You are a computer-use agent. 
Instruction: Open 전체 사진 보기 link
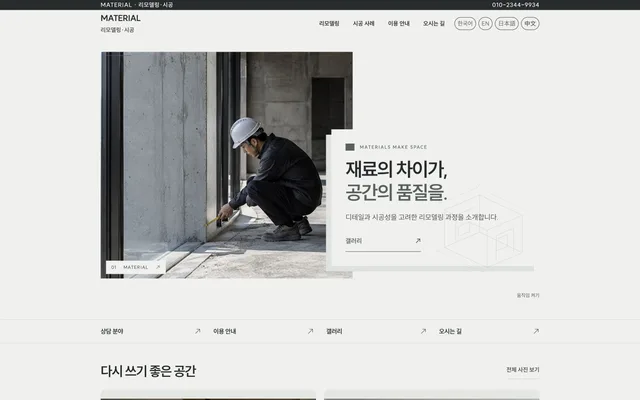pos(523,370)
